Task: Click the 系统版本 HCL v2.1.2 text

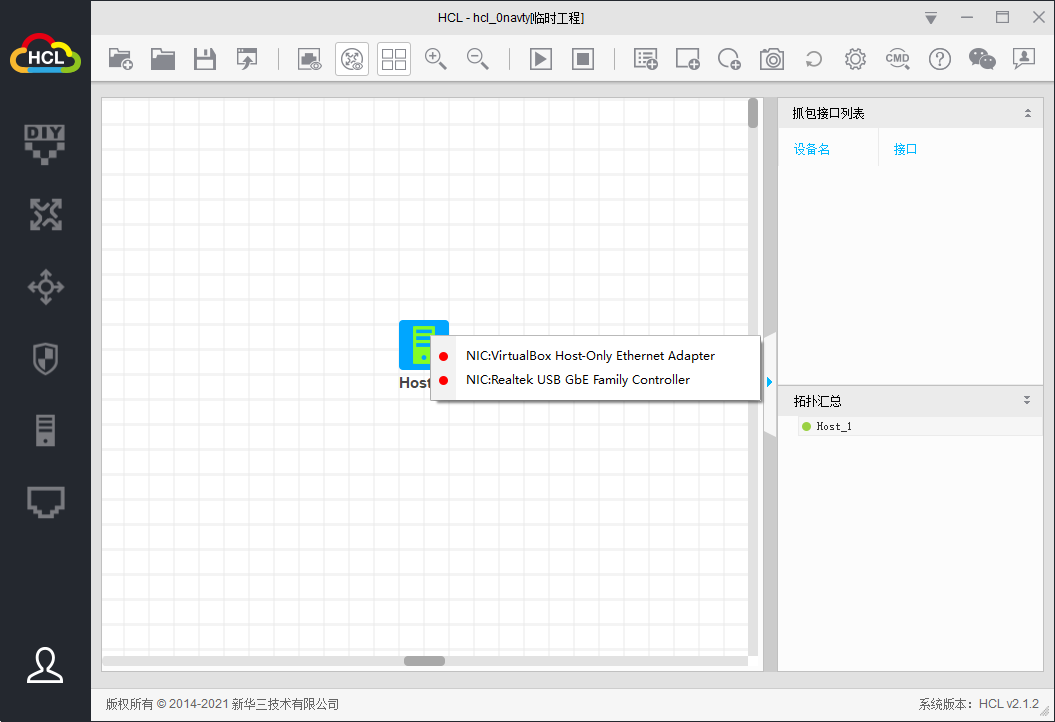Action: [x=978, y=704]
